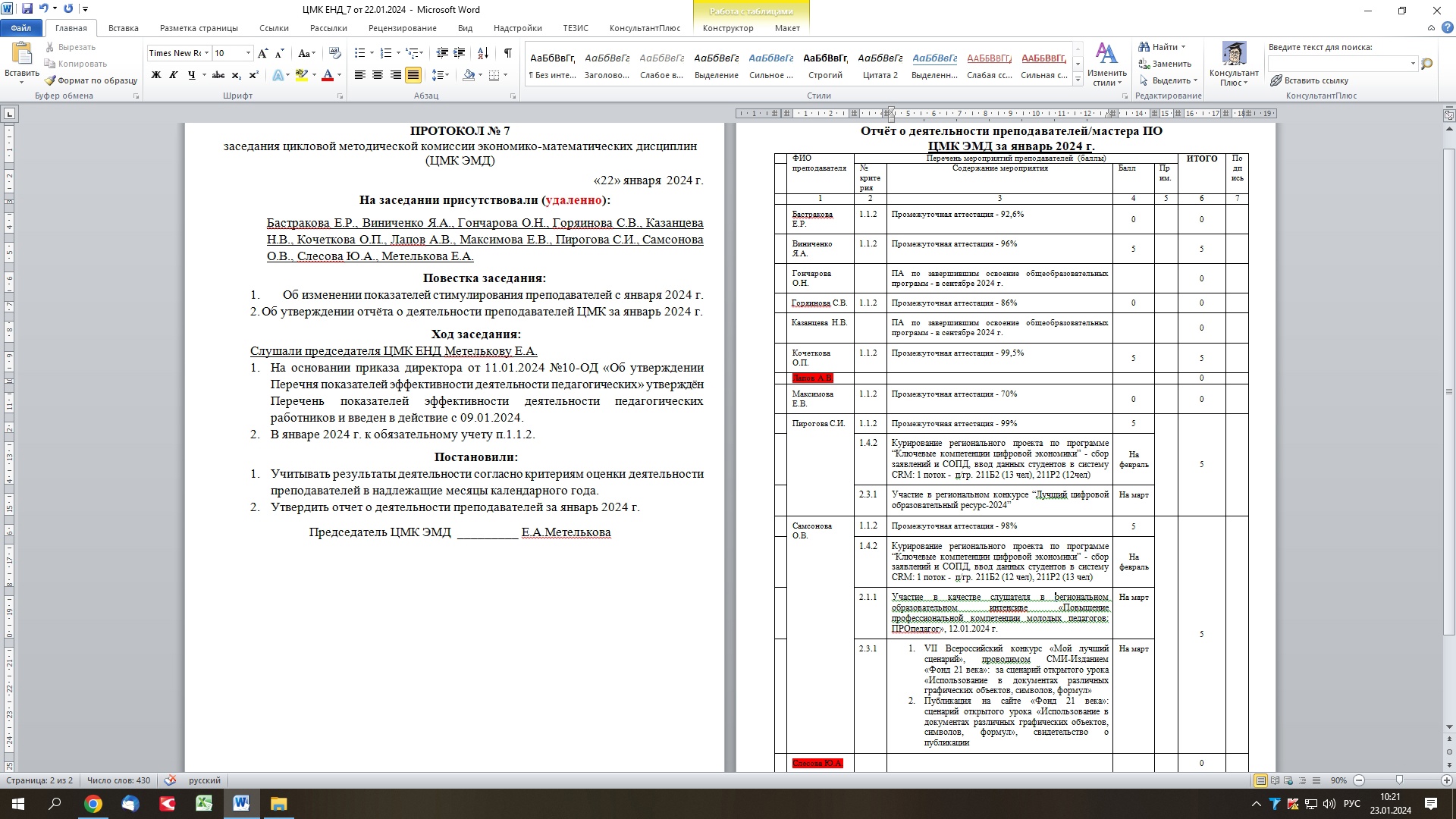Click the Clear Formatting icon
This screenshot has height=819, width=1456.
(335, 53)
